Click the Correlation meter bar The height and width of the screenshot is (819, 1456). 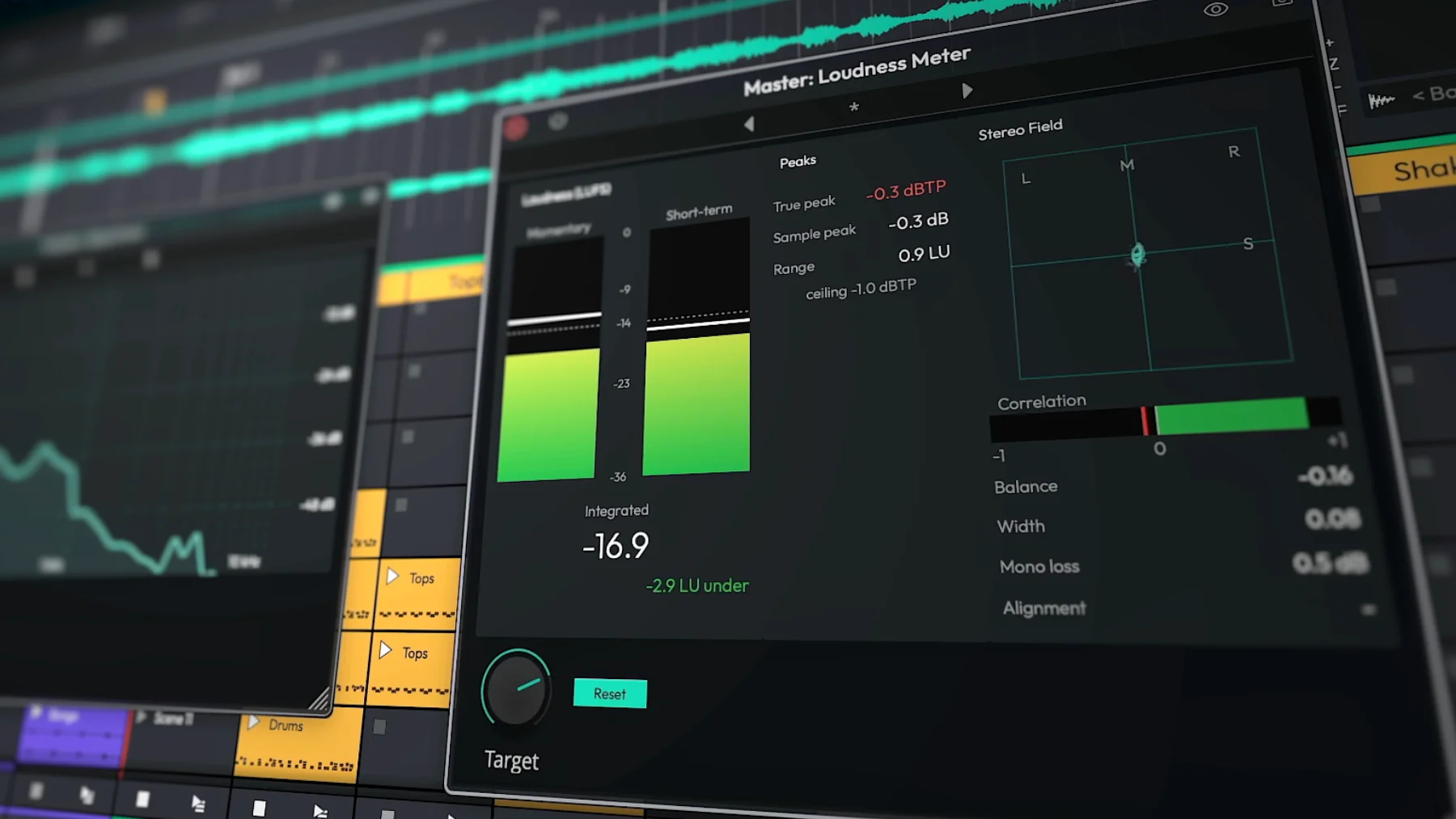[x=1165, y=419]
